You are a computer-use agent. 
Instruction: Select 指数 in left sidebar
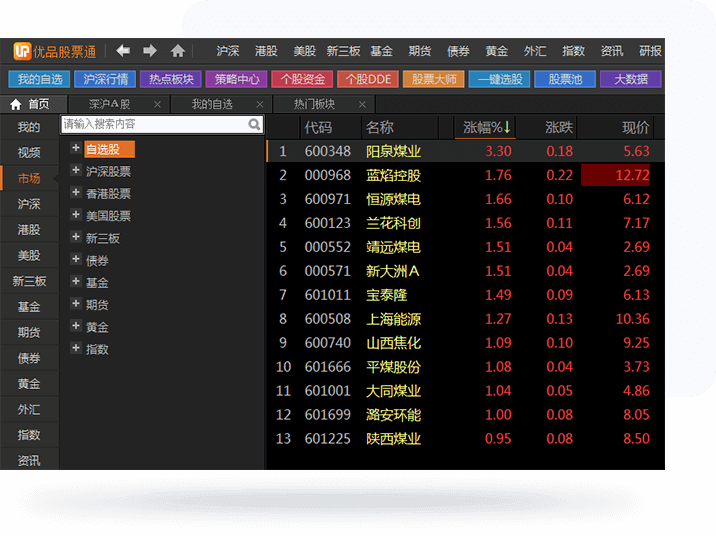[29, 435]
